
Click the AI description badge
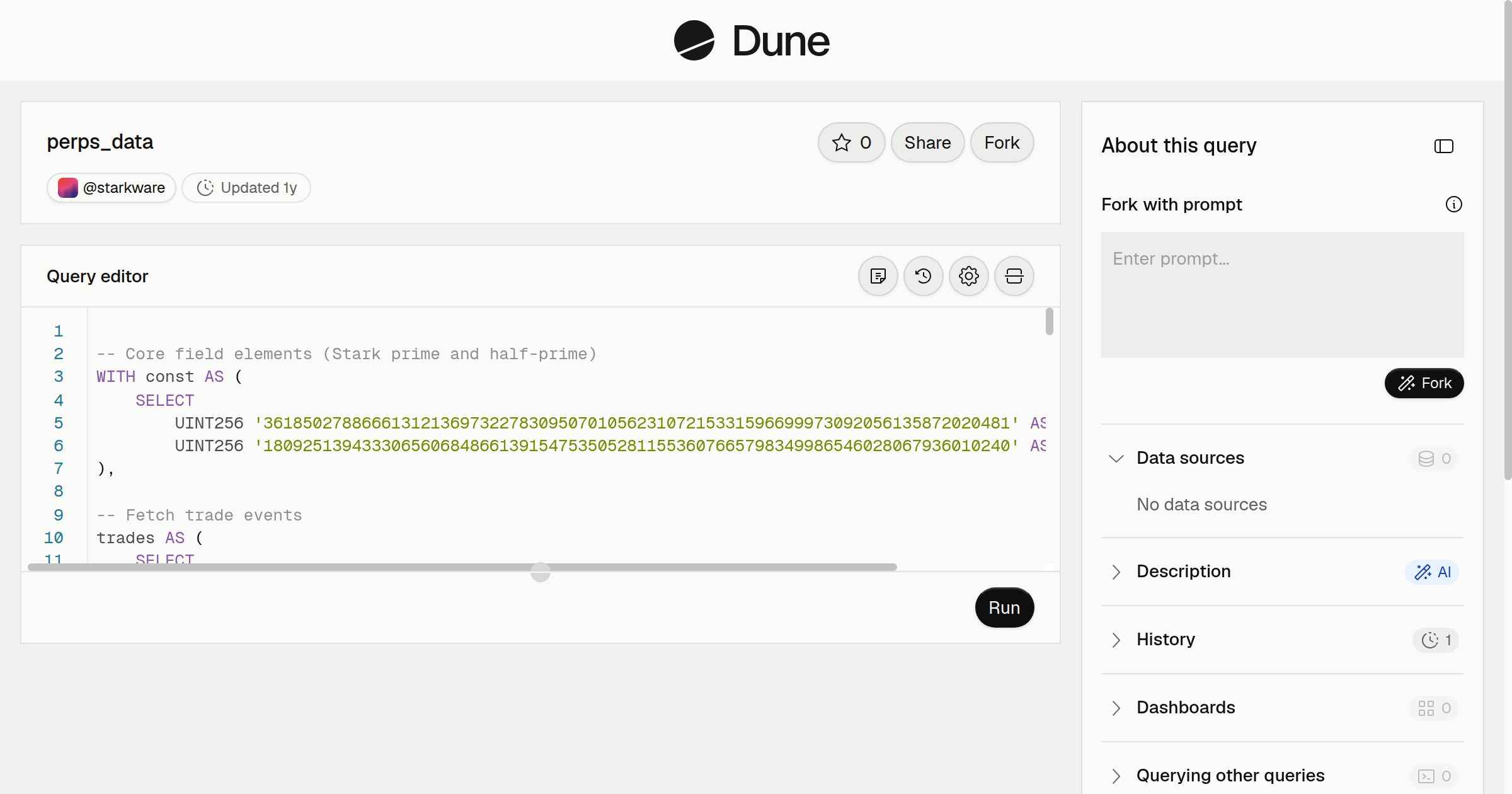coord(1432,572)
